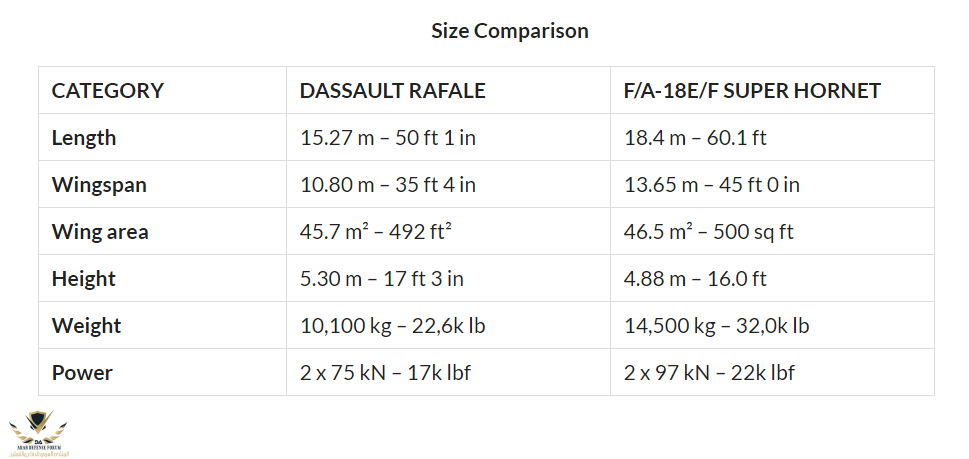The height and width of the screenshot is (459, 969).
Task: Click the Power row label
Action: pos(82,373)
